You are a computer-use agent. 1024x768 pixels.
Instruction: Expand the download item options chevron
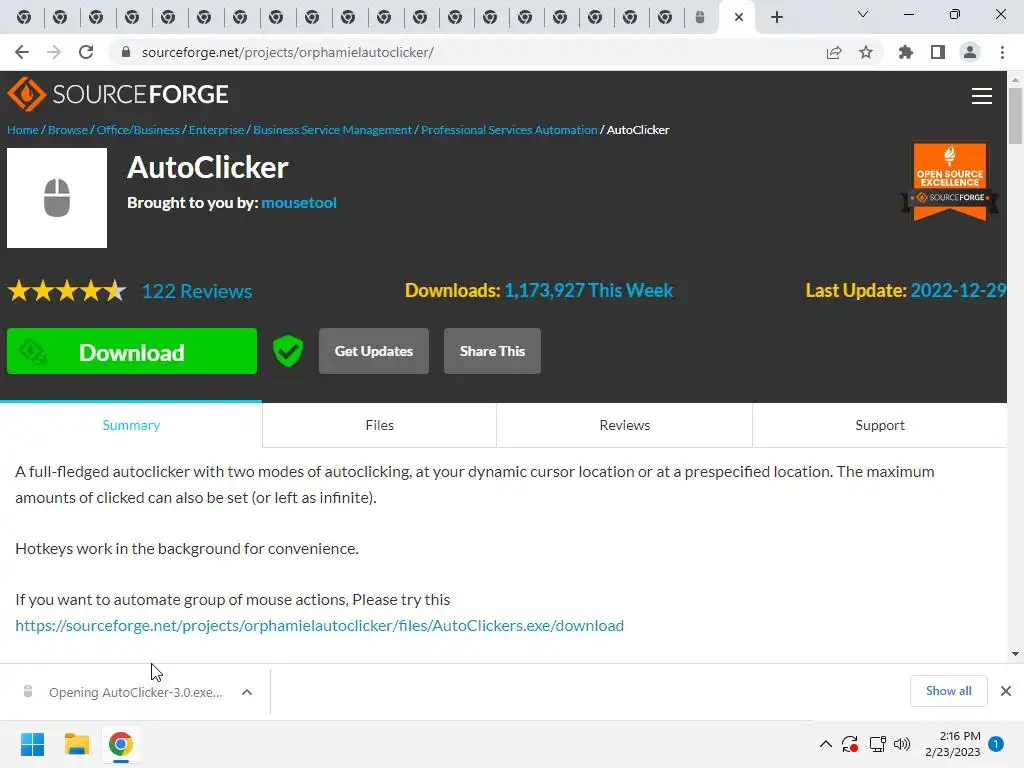pos(247,692)
